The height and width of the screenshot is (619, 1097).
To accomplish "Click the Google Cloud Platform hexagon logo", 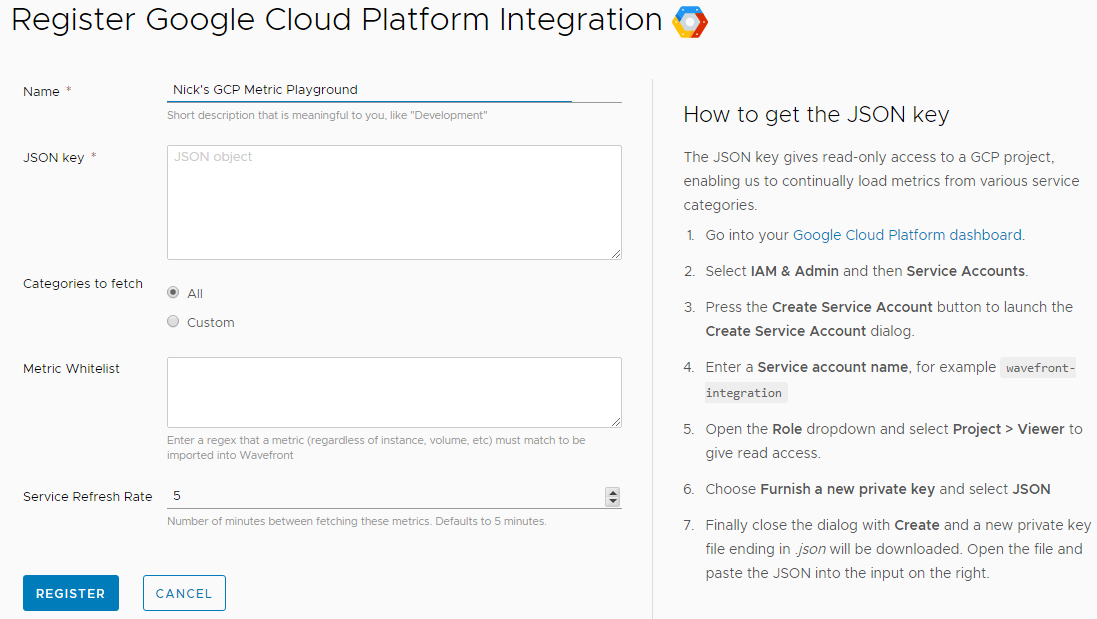I will point(690,22).
